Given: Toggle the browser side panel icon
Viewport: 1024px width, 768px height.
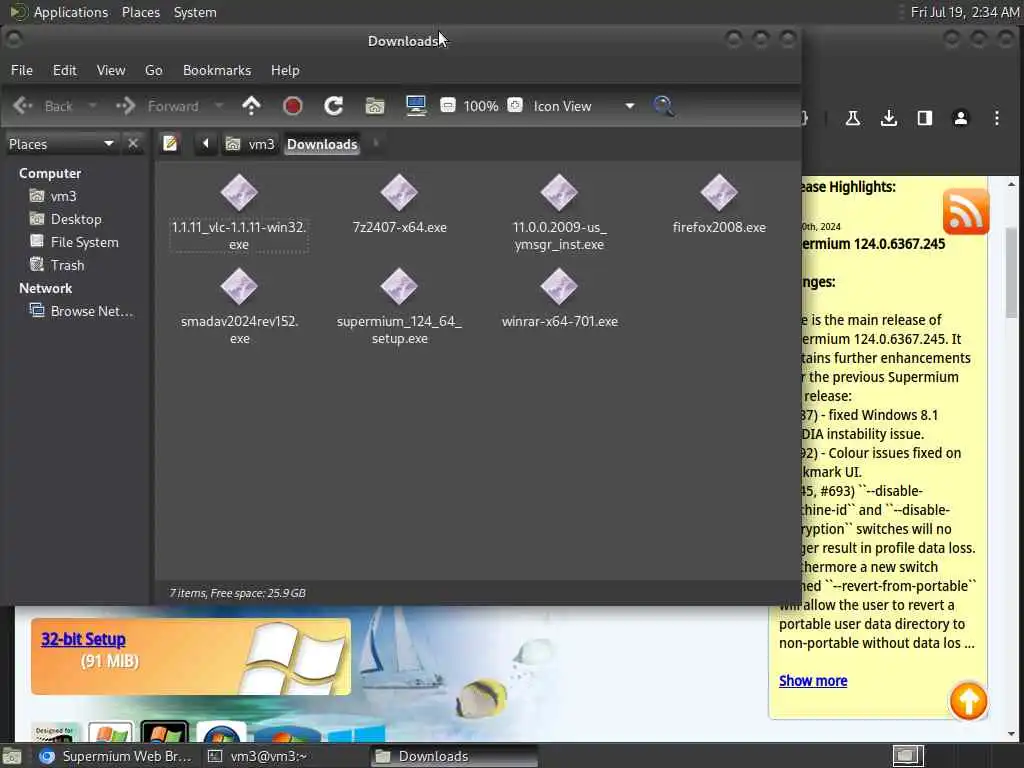Looking at the screenshot, I should [924, 118].
